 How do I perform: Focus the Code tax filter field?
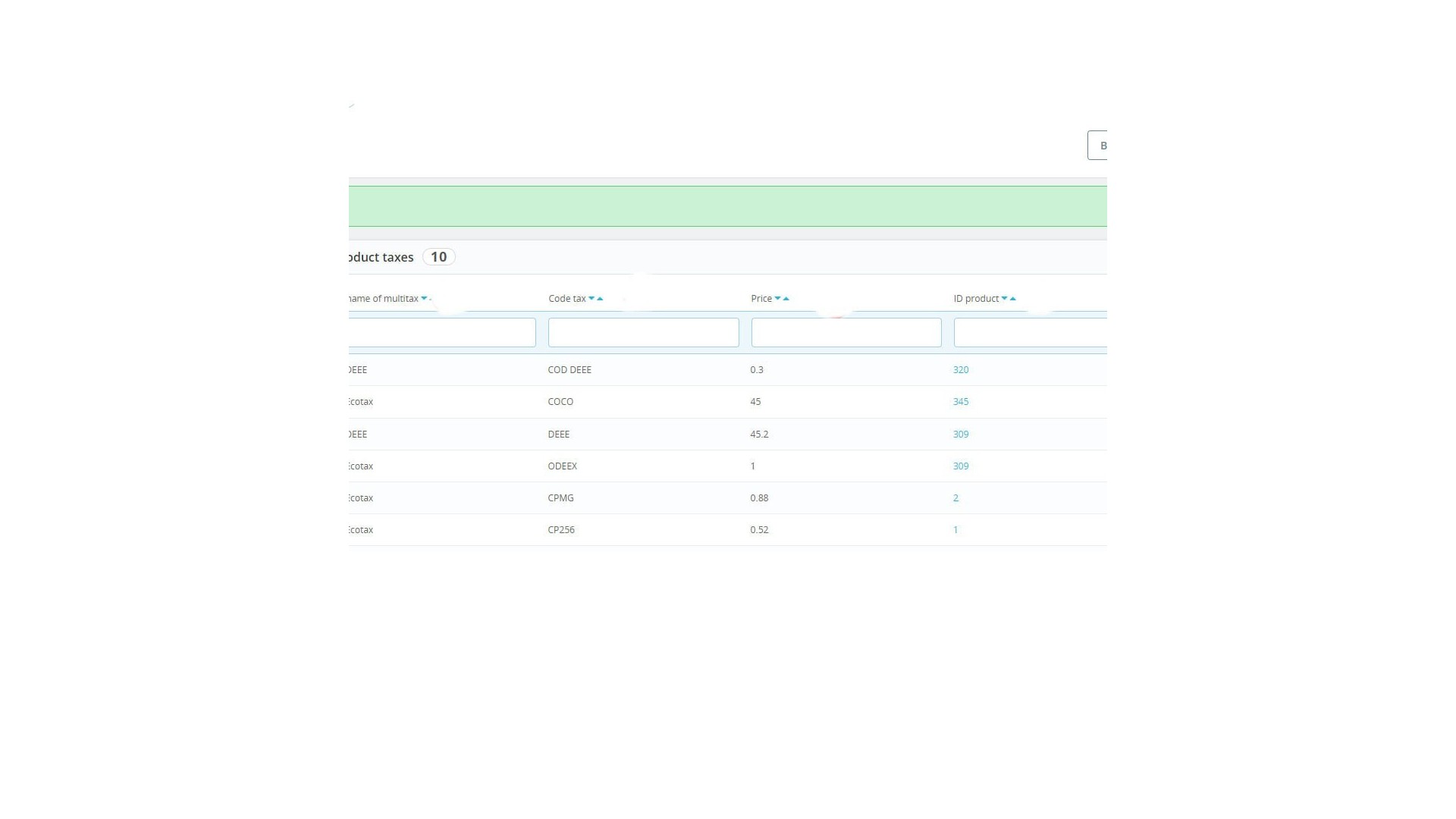(643, 333)
